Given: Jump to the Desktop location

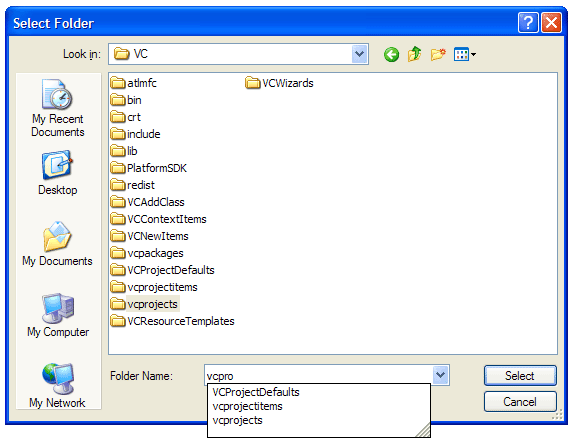Looking at the screenshot, I should pyautogui.click(x=58, y=173).
